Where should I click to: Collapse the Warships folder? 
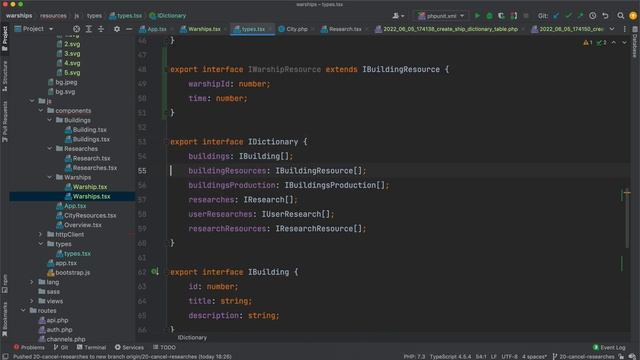pos(49,177)
